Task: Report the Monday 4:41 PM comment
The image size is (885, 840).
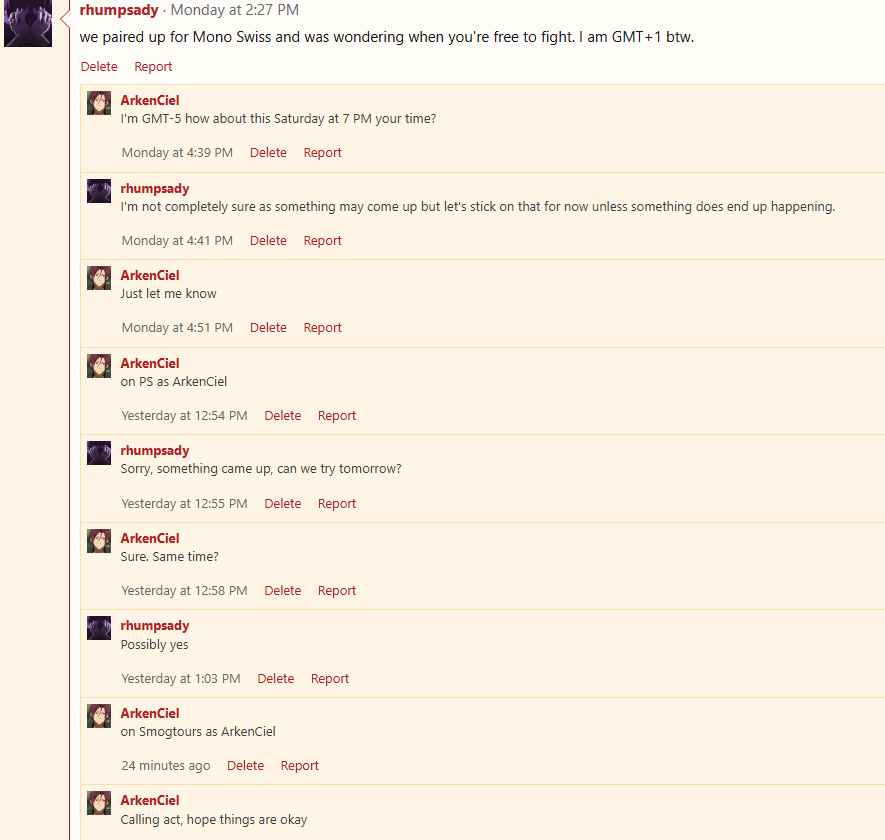Action: coord(322,240)
